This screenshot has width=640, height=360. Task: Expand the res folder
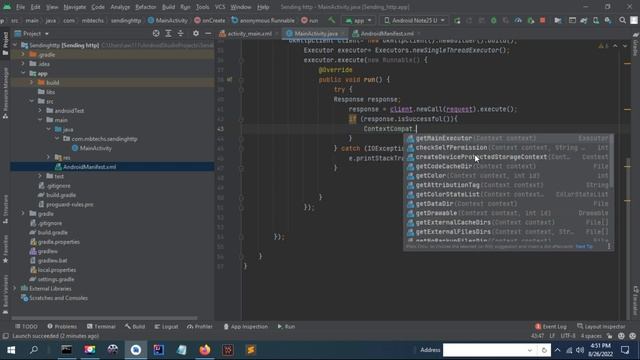[x=48, y=157]
